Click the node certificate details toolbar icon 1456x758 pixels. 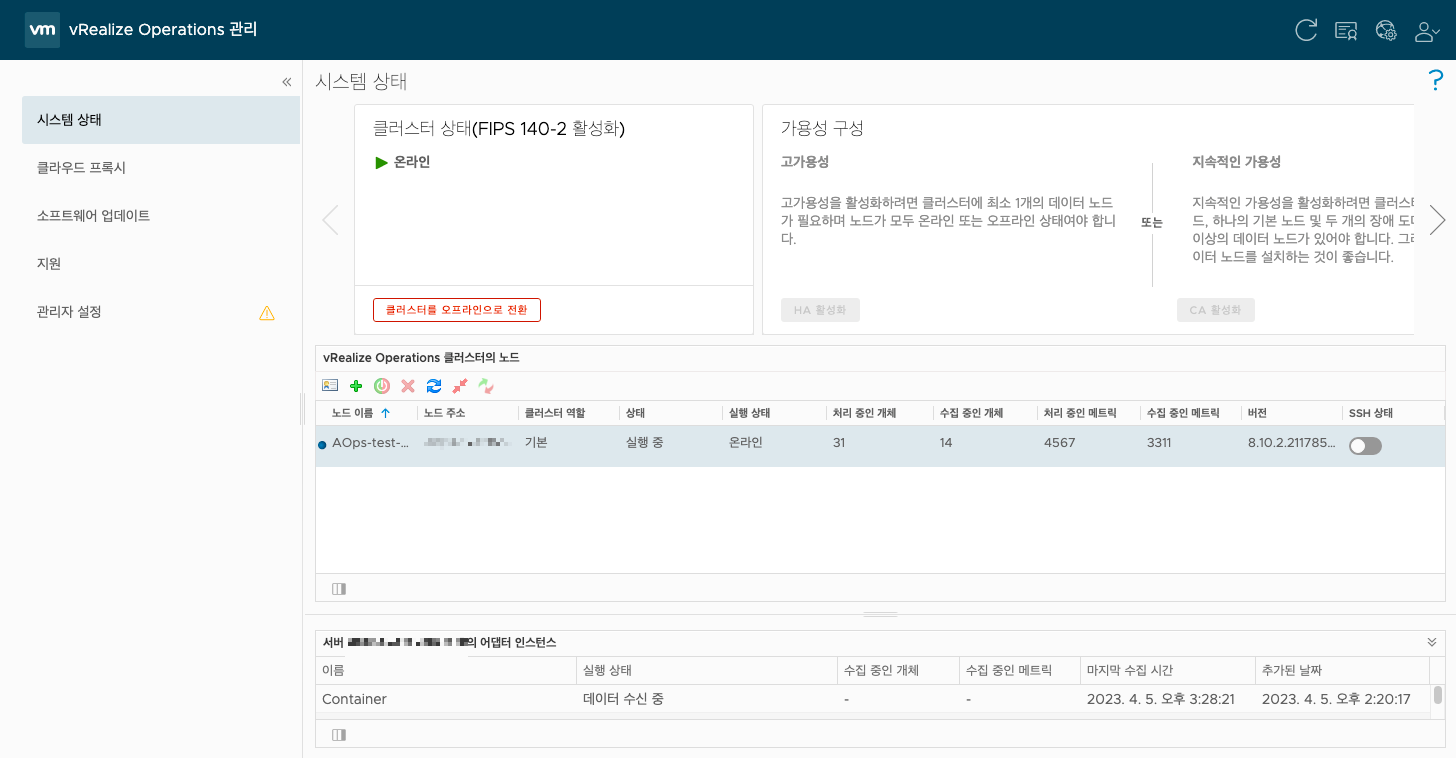pos(330,385)
